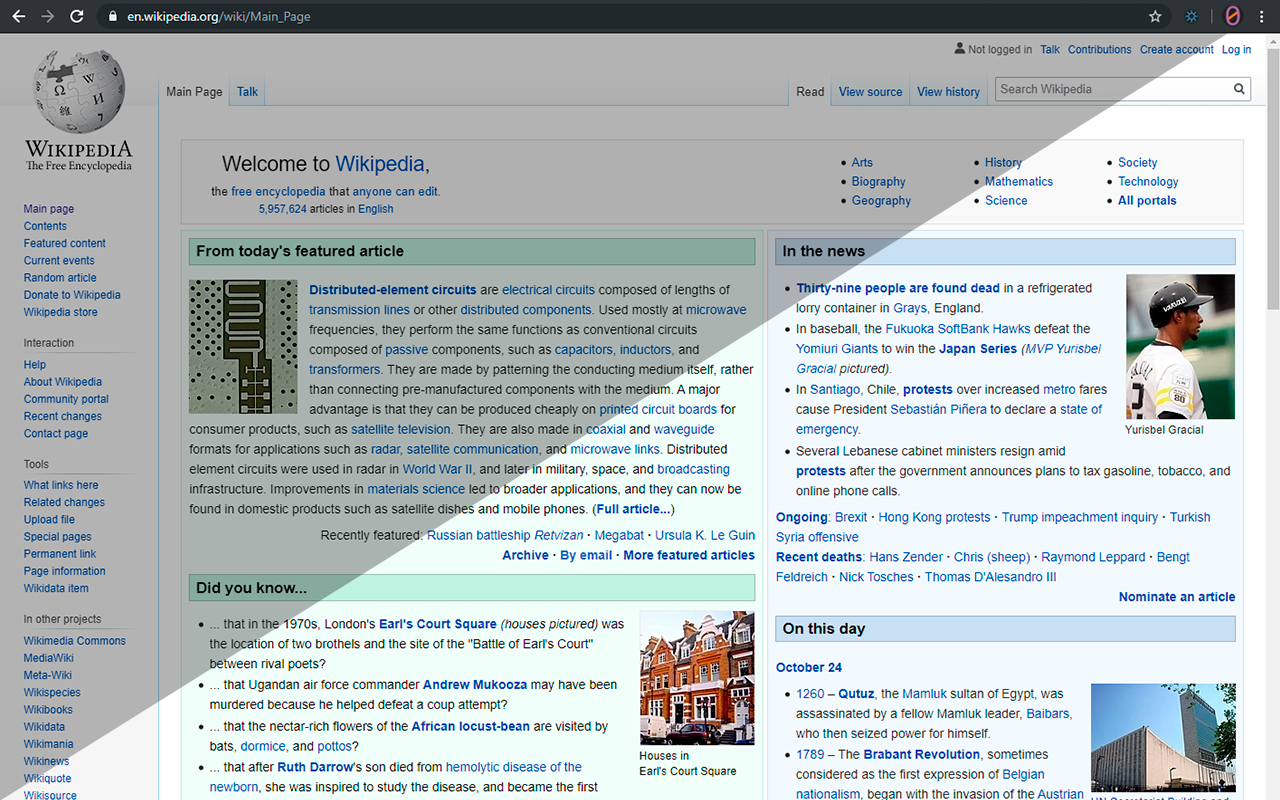The image size is (1280, 800).
Task: Click the magnifying glass search icon
Action: coord(1239,89)
